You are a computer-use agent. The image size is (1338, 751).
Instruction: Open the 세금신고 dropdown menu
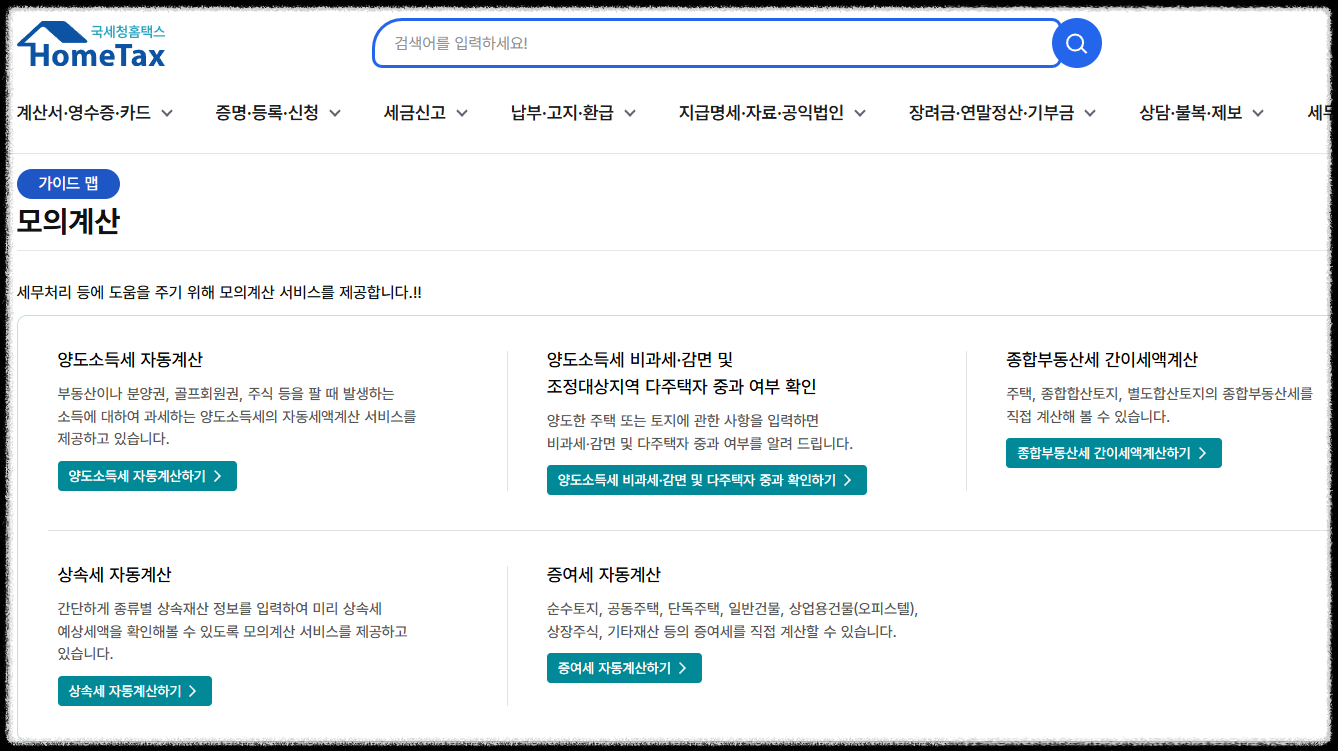pyautogui.click(x=416, y=113)
